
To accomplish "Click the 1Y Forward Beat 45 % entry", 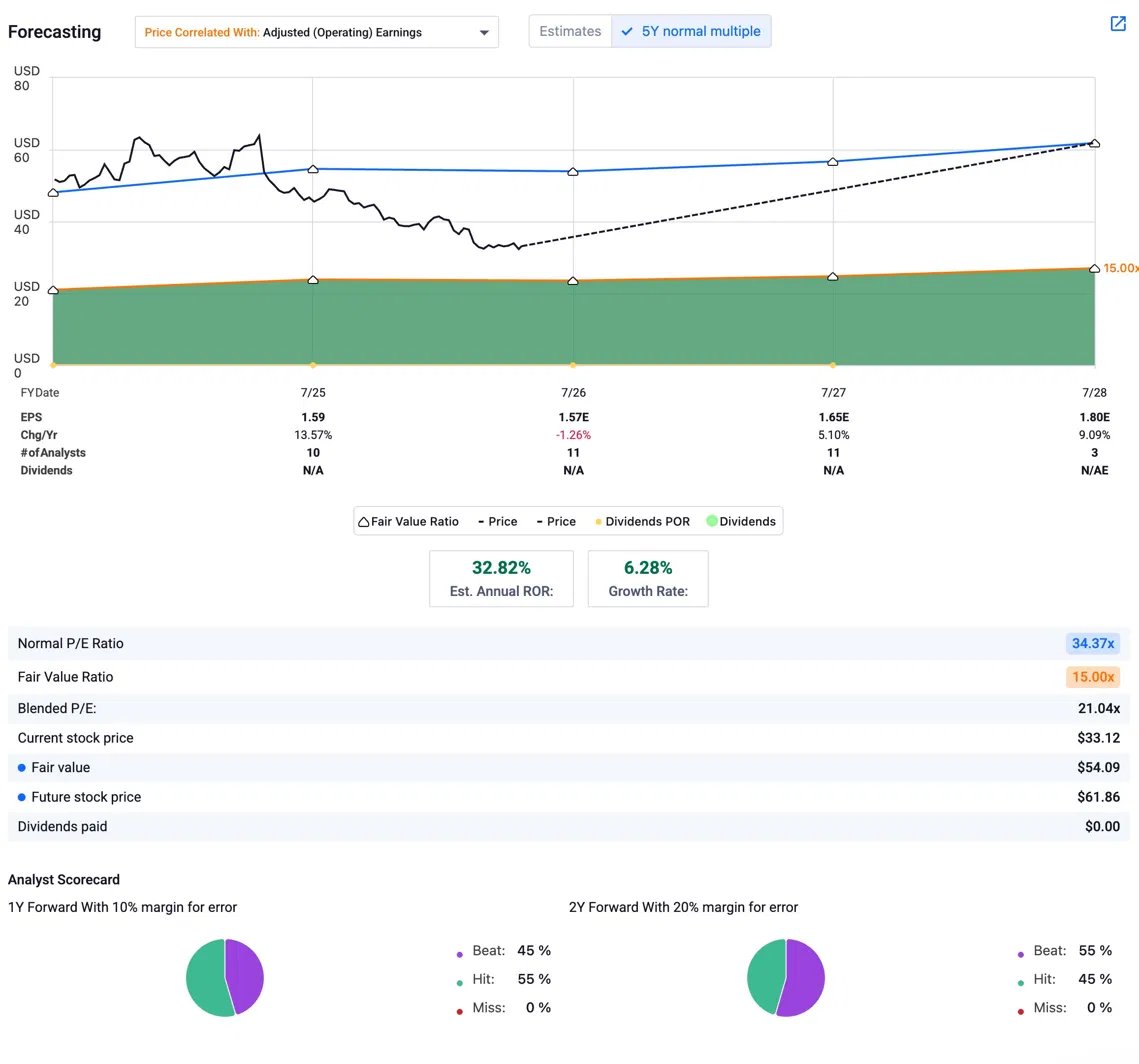I will (503, 951).
